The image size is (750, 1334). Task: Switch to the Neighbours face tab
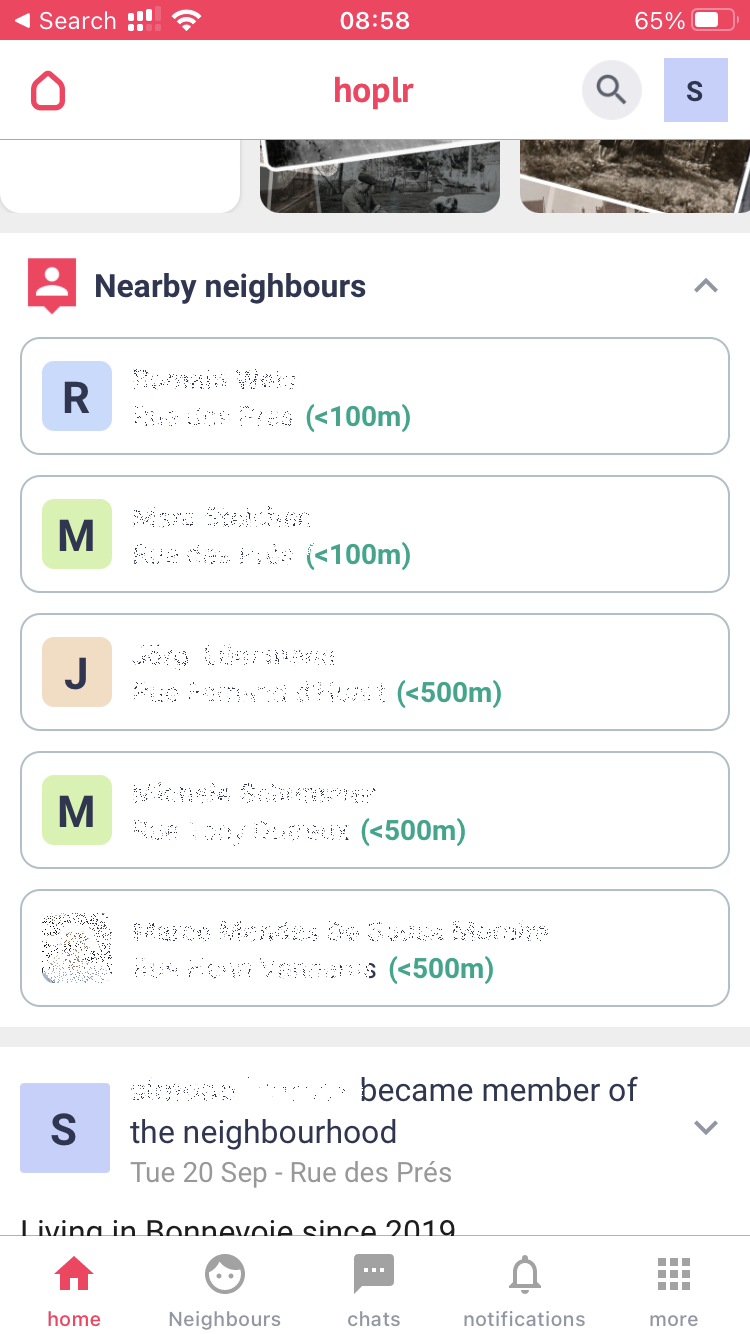225,1290
